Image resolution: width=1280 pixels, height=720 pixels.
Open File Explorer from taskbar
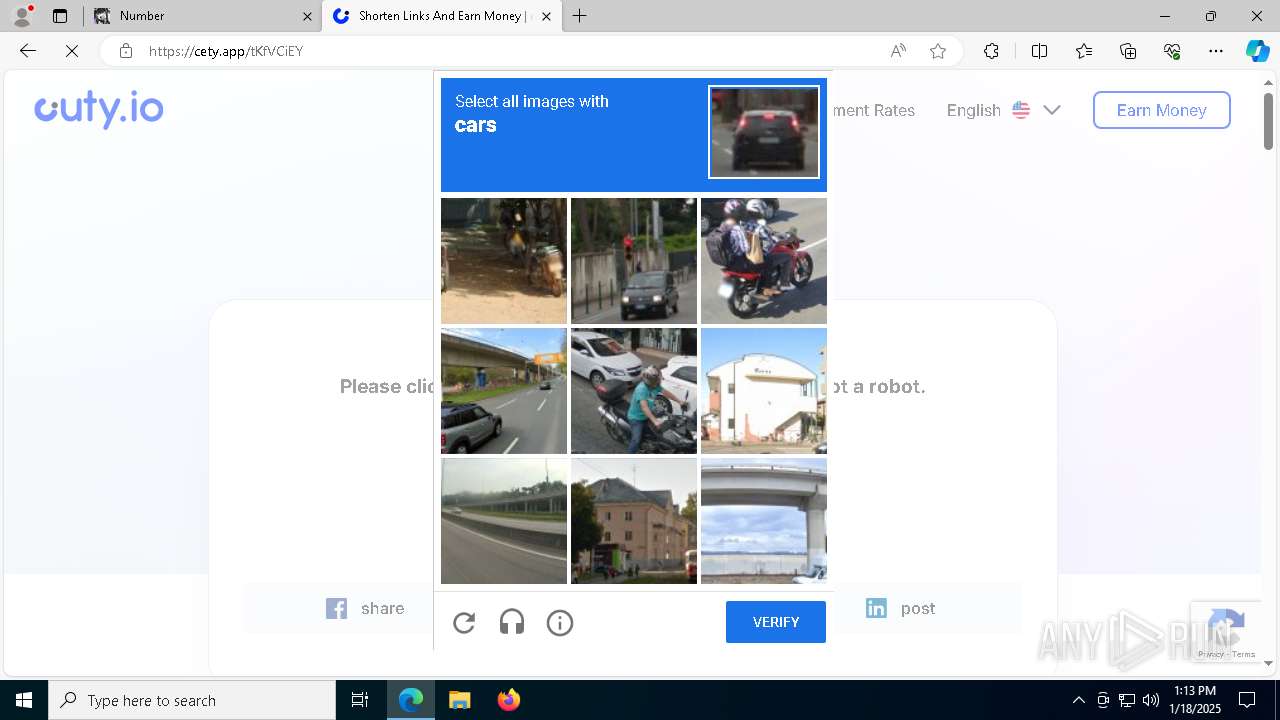[459, 700]
